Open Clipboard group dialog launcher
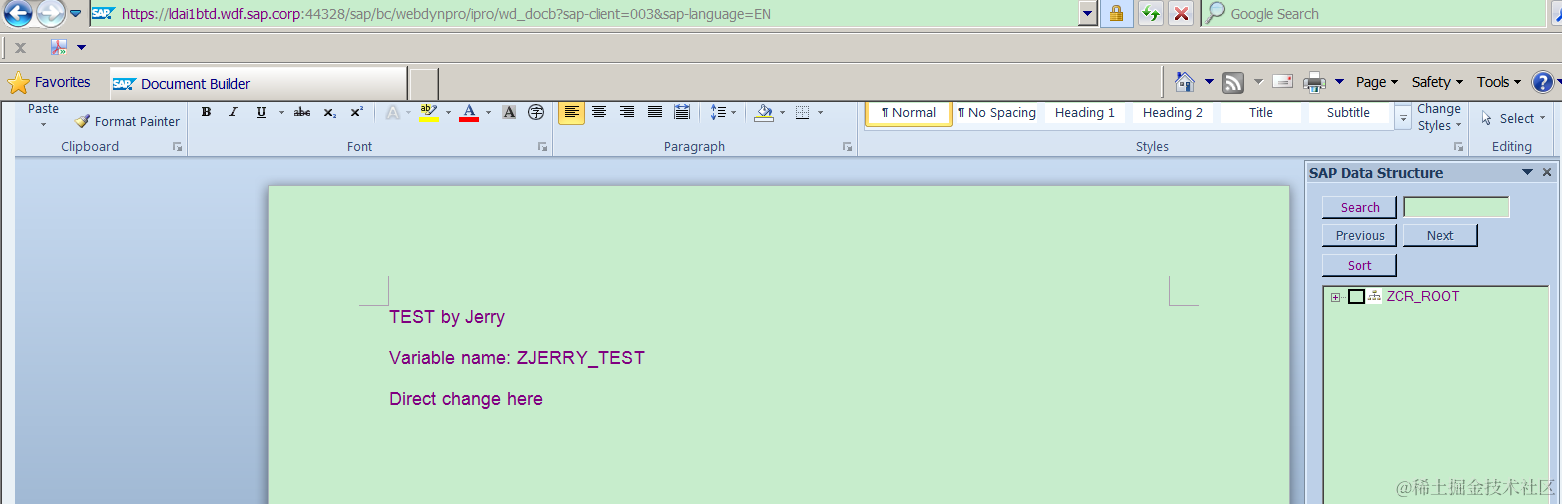 point(177,147)
